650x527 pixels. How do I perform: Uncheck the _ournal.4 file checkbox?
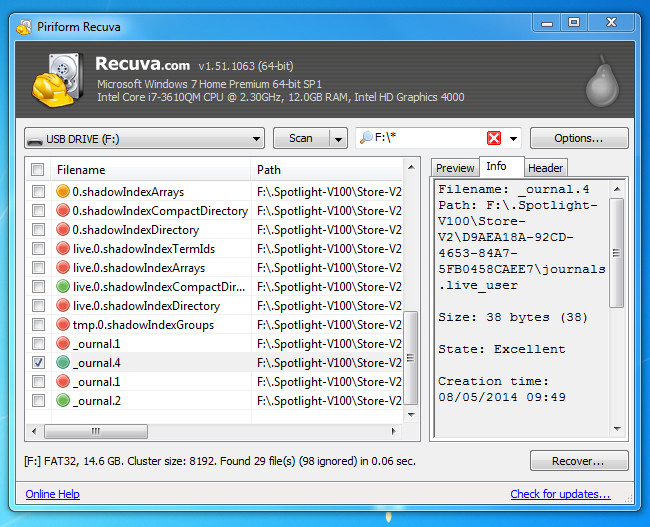point(38,363)
